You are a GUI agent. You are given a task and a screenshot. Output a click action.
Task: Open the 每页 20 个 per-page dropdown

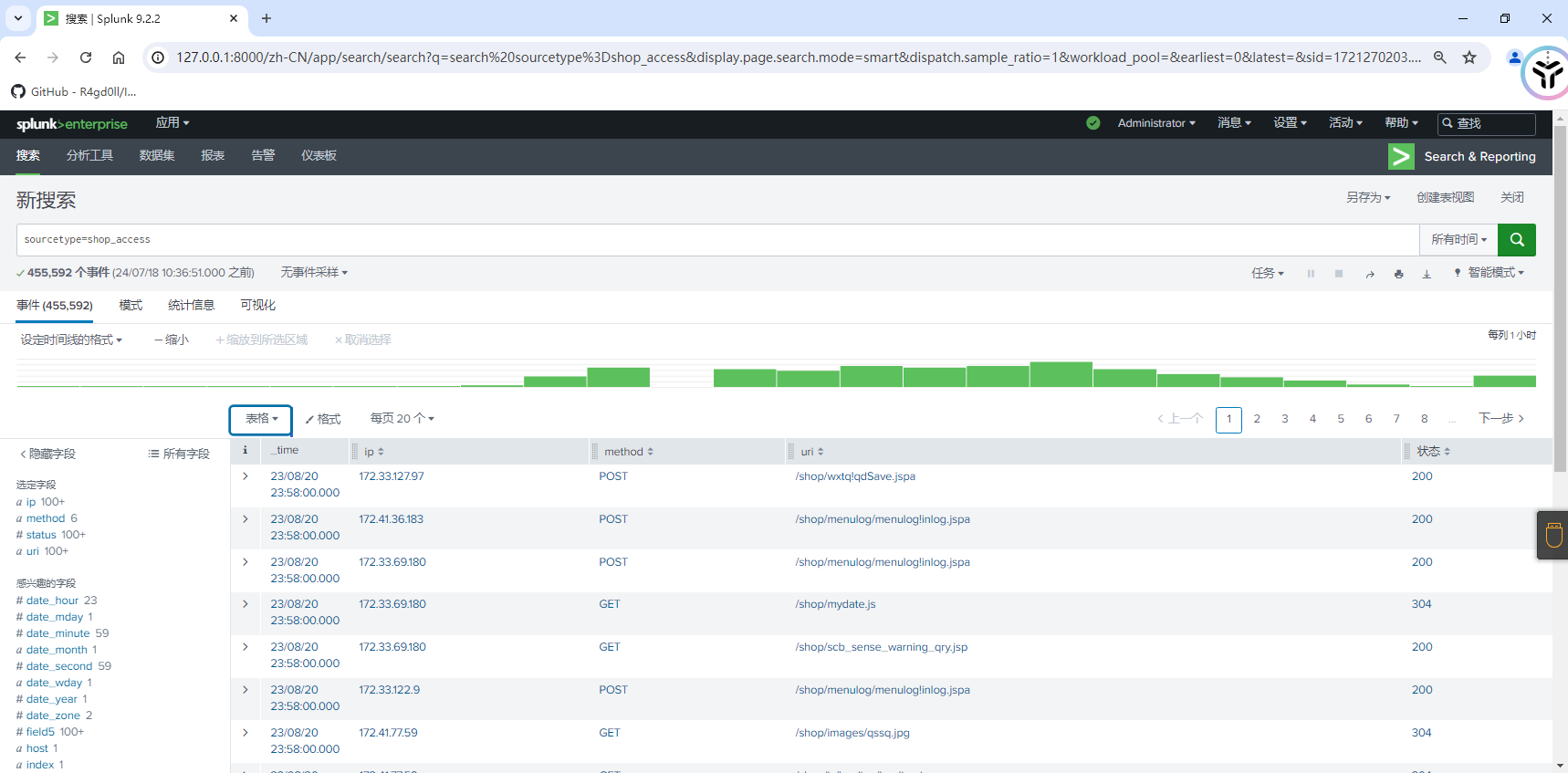[x=402, y=419]
